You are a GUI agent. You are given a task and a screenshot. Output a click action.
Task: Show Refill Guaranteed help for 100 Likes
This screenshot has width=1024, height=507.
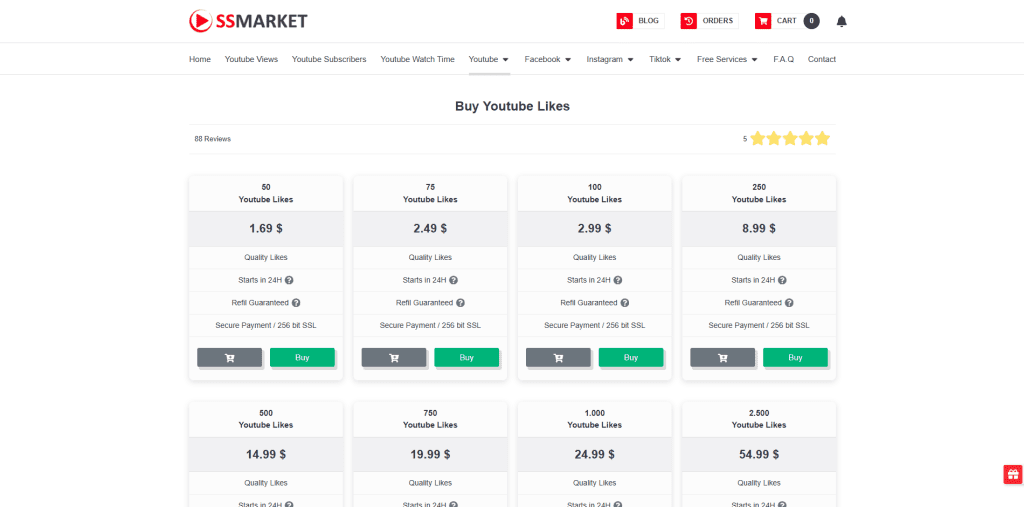point(625,303)
